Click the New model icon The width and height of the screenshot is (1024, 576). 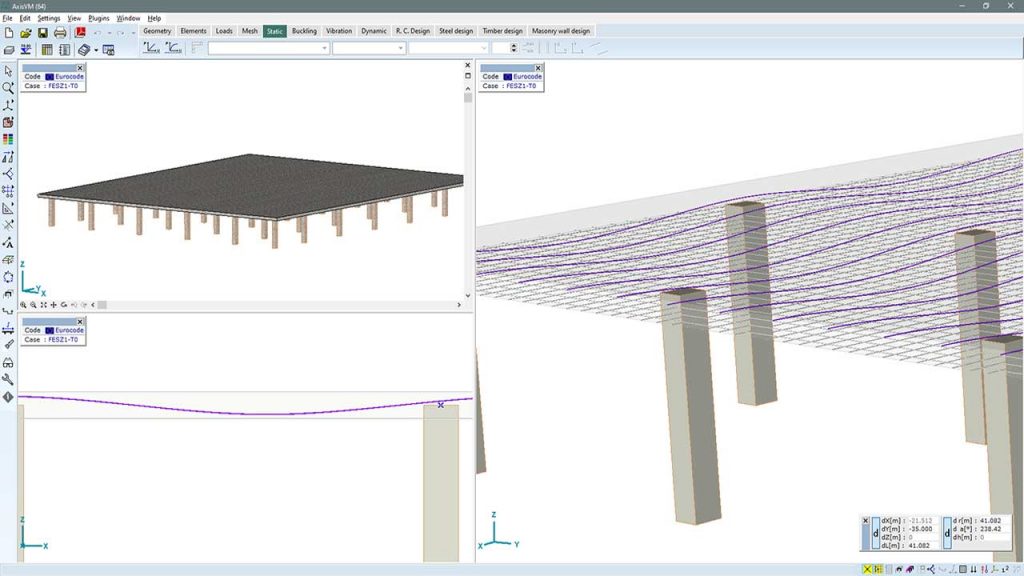[9, 31]
